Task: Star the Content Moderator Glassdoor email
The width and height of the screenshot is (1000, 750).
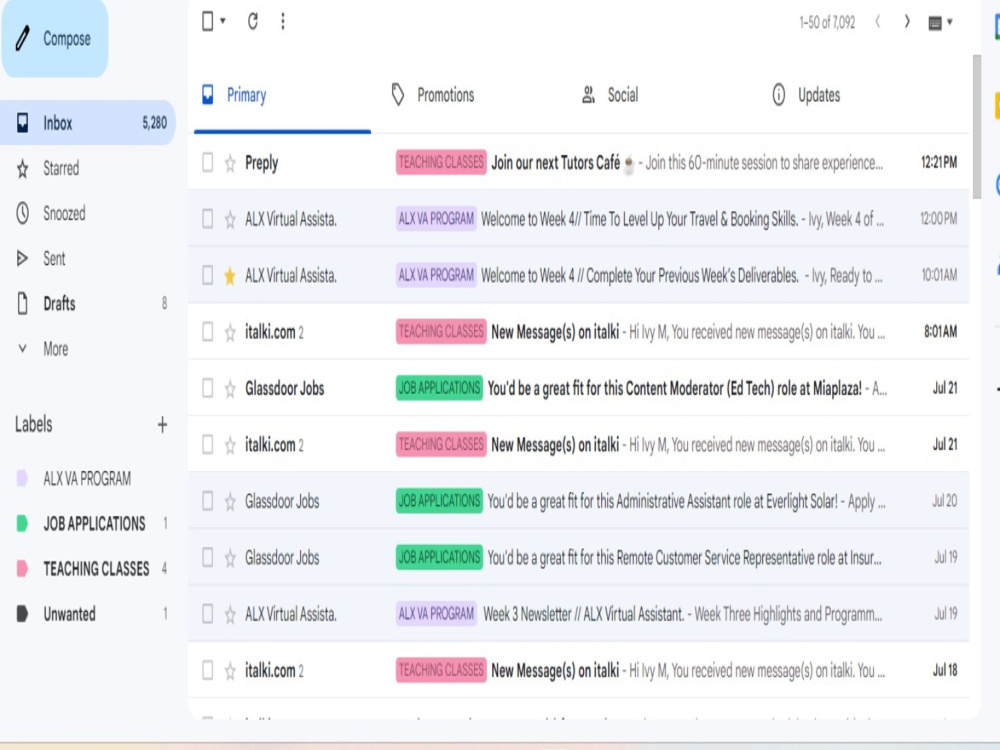Action: (230, 389)
